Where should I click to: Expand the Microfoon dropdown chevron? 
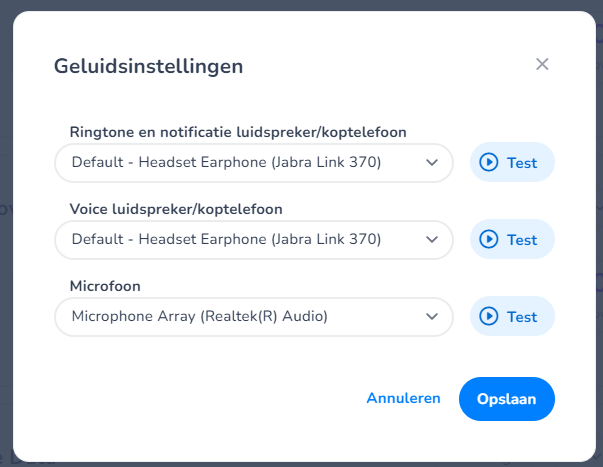[x=432, y=316]
